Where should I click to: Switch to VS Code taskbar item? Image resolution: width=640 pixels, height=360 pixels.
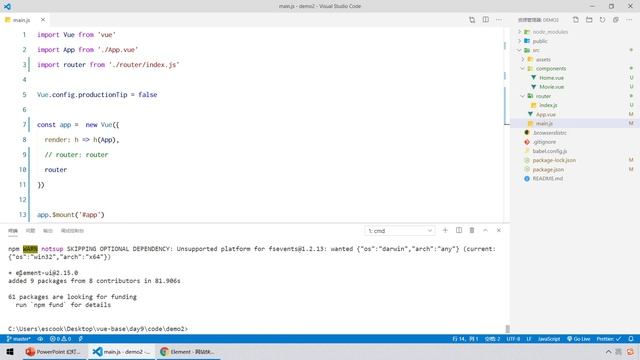pos(122,352)
